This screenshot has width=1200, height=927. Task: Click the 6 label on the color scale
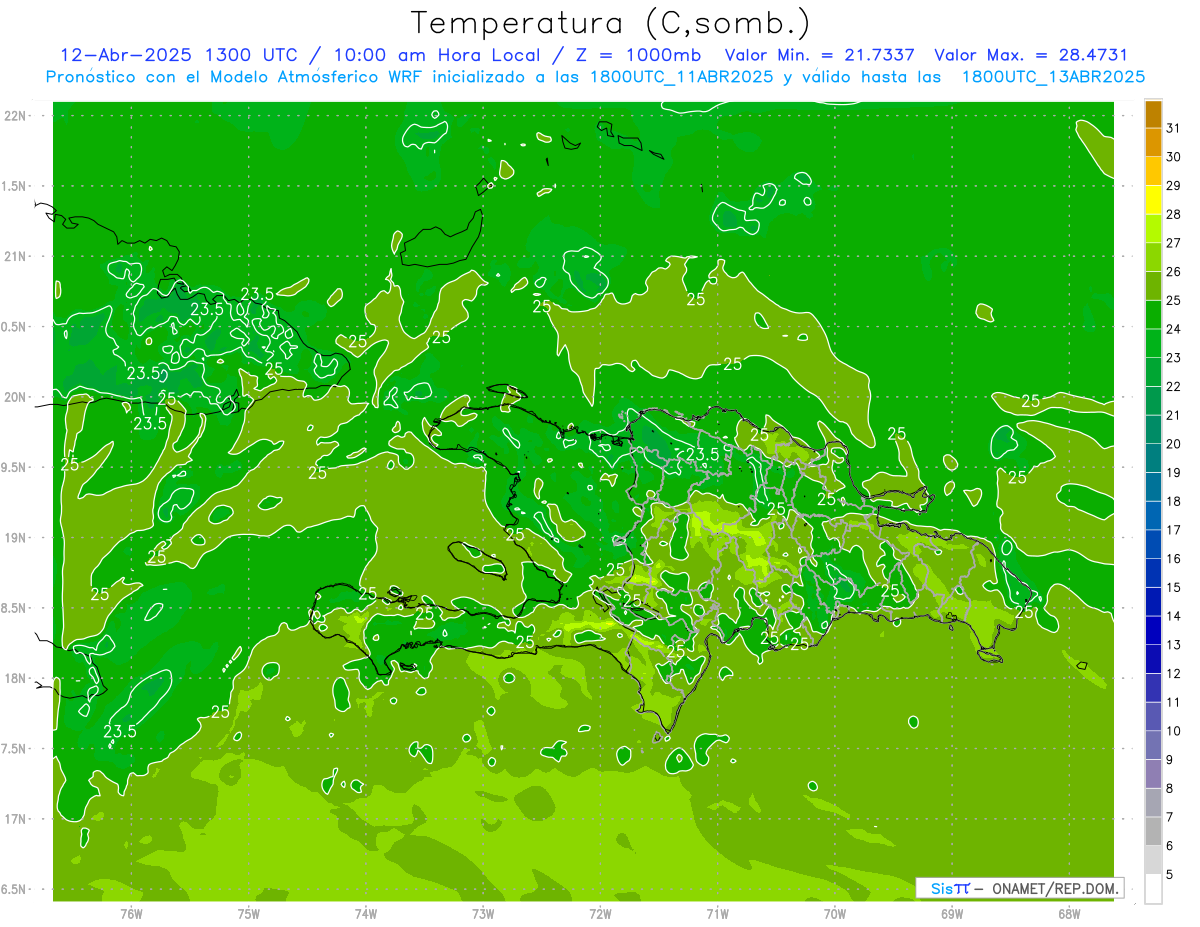tap(1170, 846)
